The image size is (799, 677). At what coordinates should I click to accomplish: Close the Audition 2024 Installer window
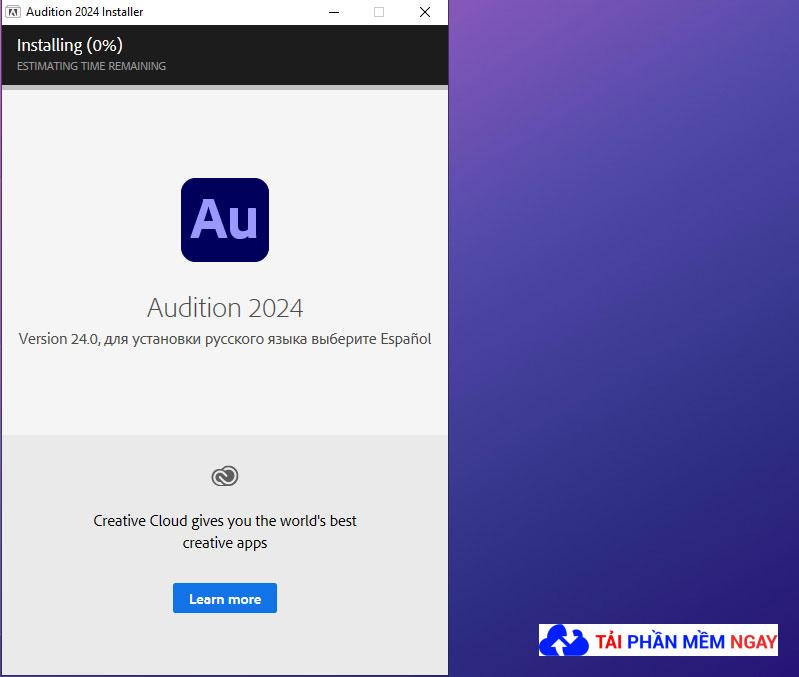425,12
